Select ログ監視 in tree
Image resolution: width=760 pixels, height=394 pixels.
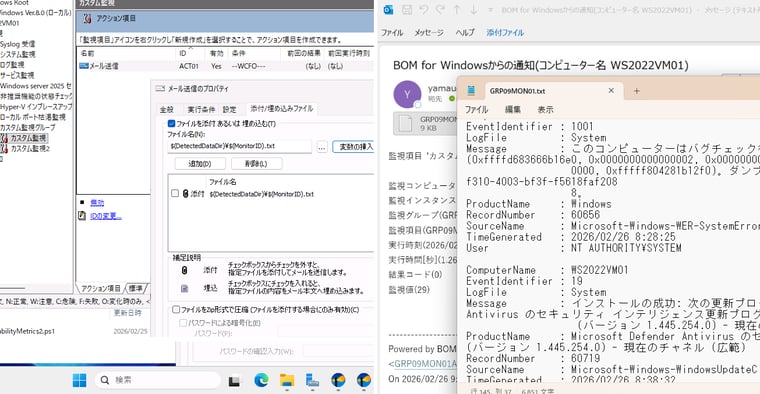click(x=12, y=64)
